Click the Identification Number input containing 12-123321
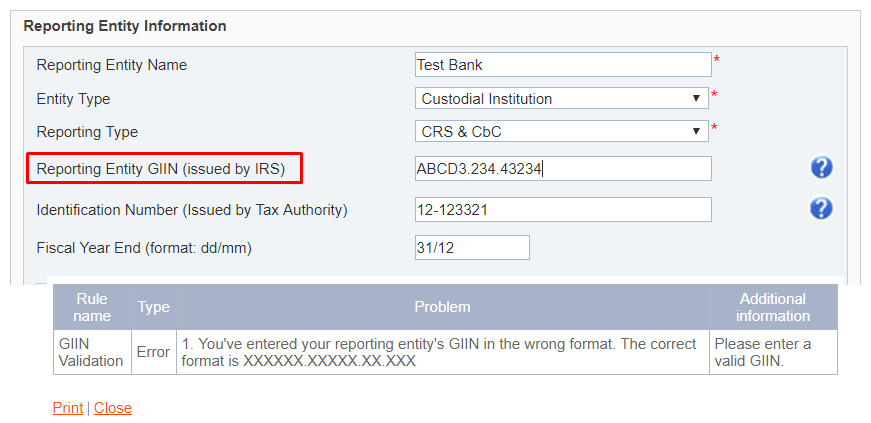 563,209
